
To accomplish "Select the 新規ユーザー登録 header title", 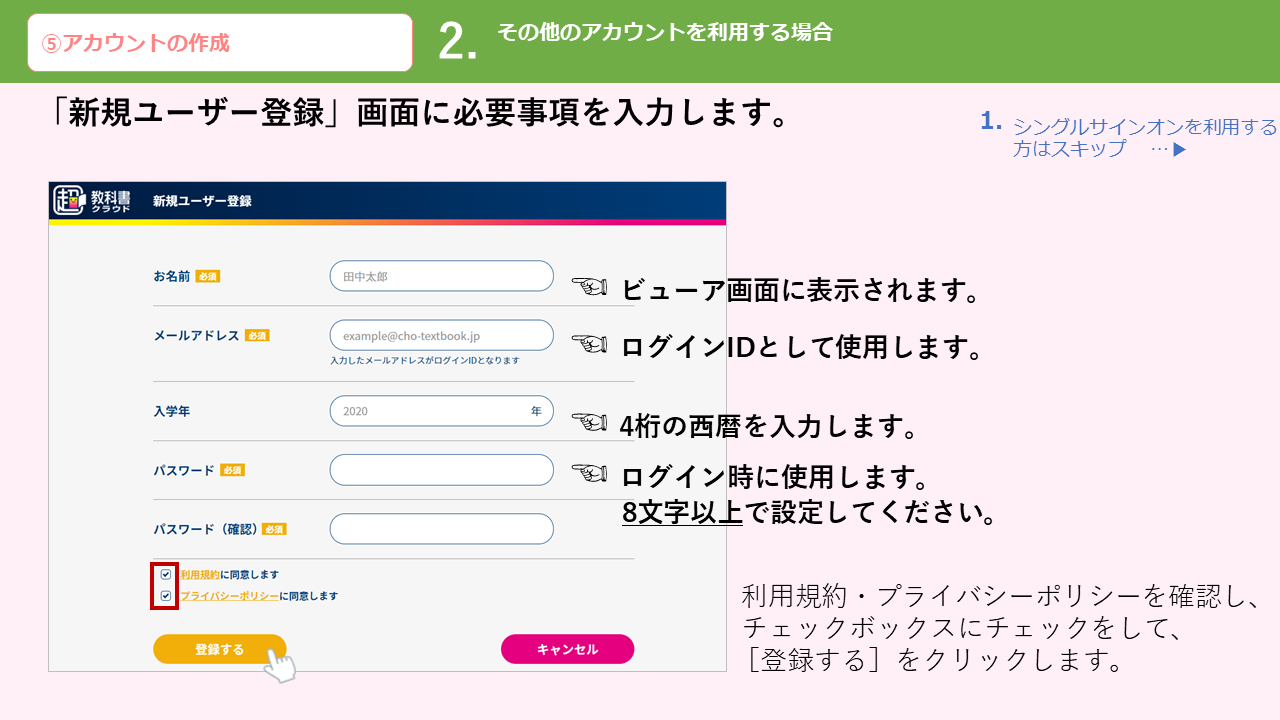I will [202, 201].
